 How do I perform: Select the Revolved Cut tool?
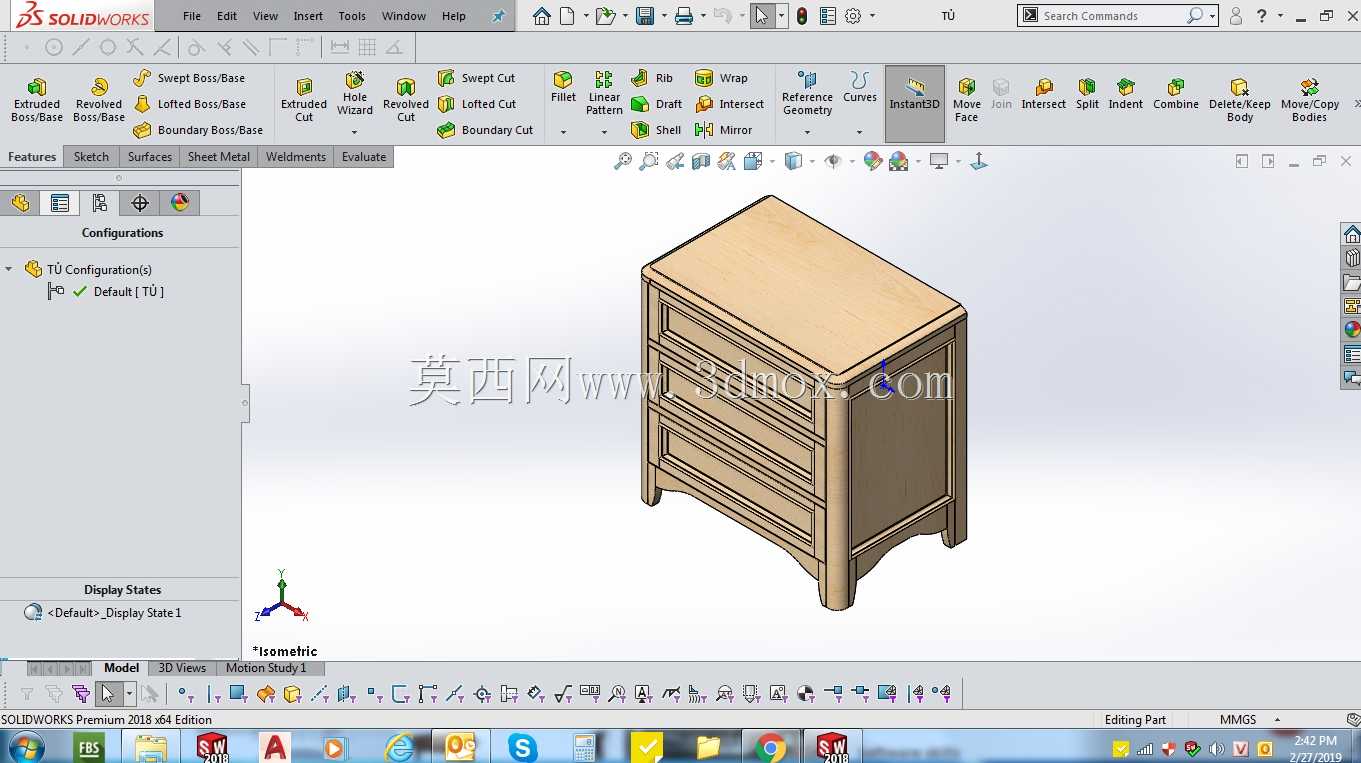pos(406,100)
